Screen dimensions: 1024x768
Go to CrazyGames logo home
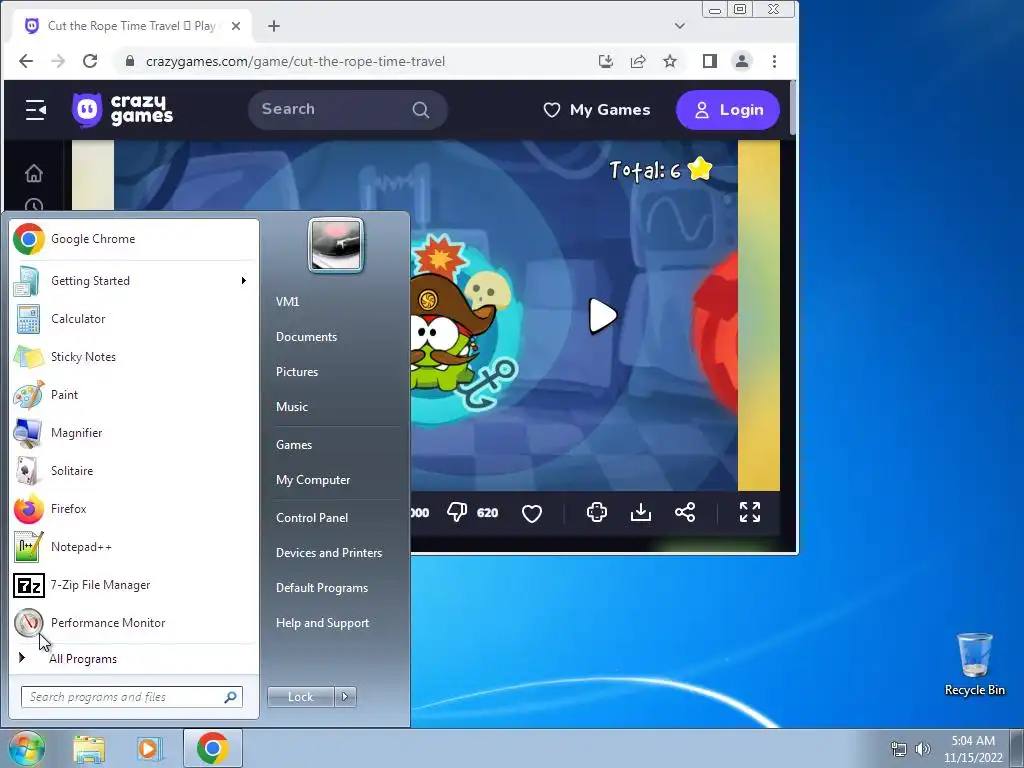123,110
